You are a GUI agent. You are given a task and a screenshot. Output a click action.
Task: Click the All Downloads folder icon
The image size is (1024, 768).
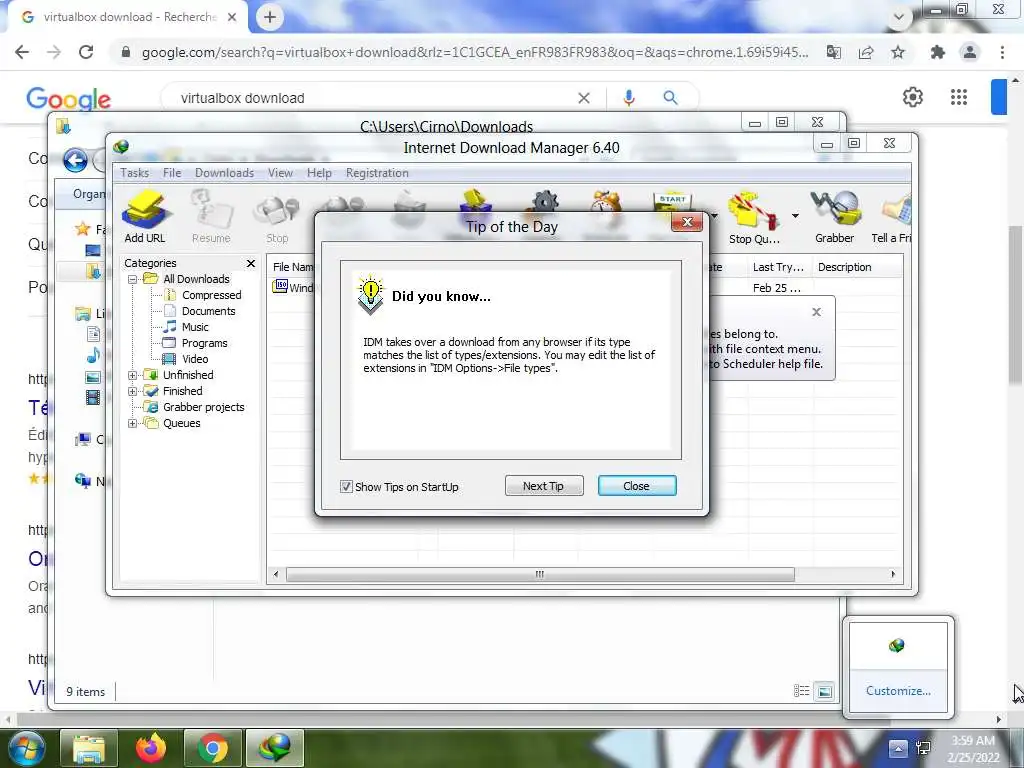click(151, 279)
